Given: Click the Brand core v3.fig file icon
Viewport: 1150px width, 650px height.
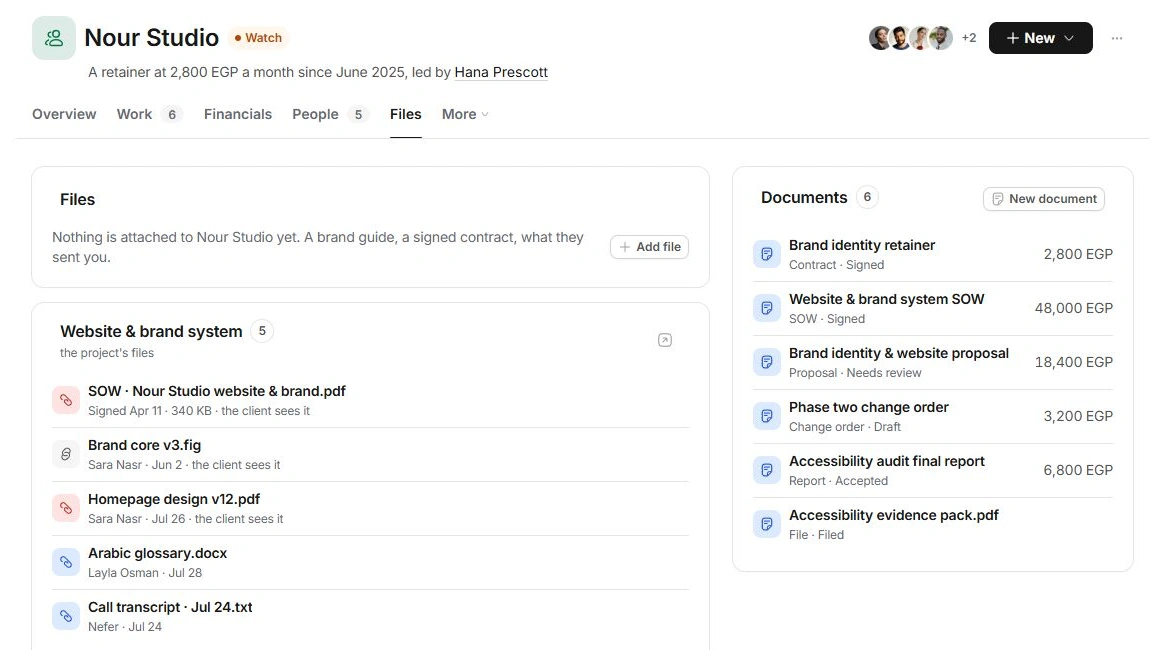Looking at the screenshot, I should point(66,454).
